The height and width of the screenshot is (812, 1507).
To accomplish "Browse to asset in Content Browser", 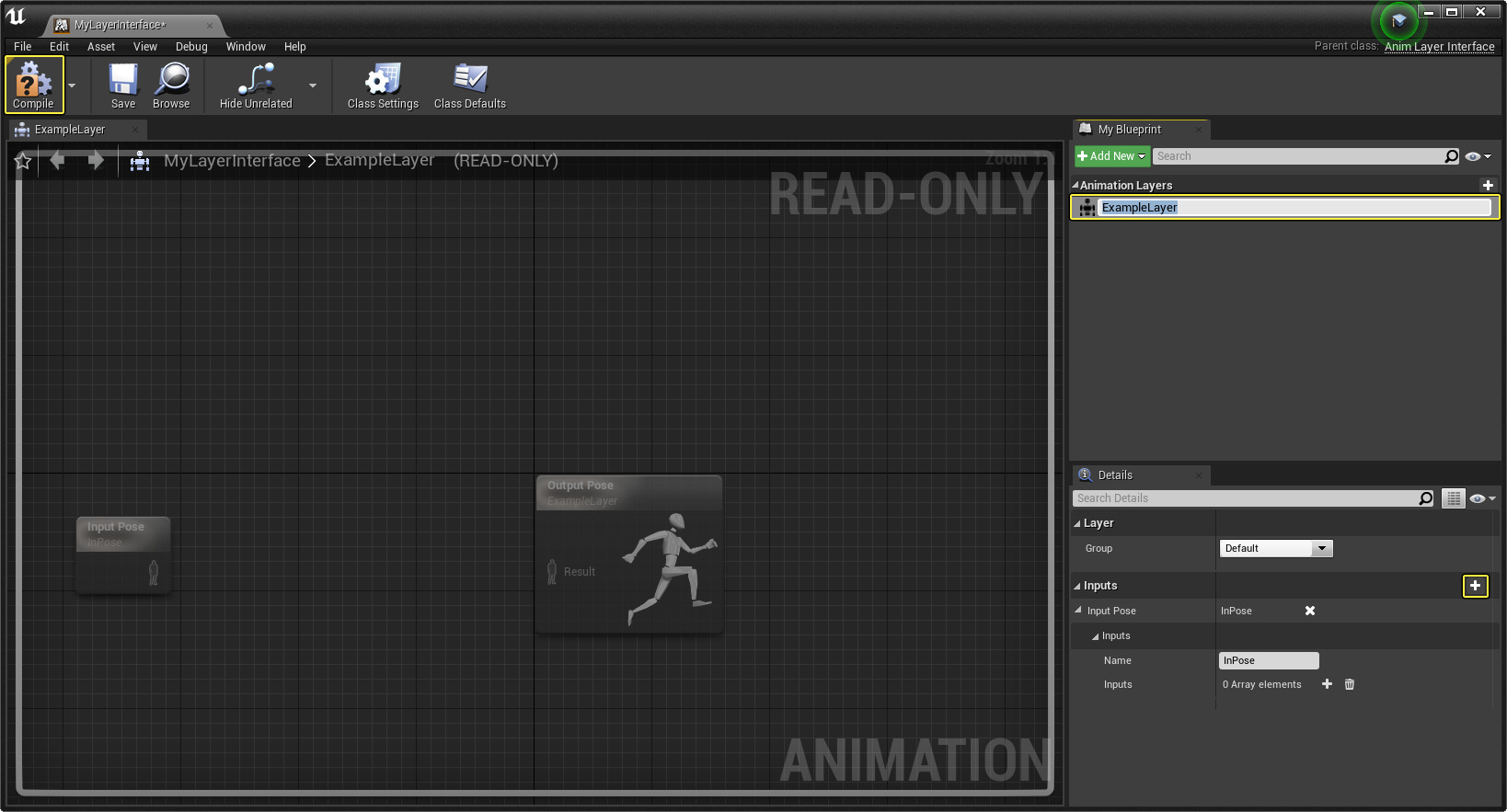I will pyautogui.click(x=171, y=86).
